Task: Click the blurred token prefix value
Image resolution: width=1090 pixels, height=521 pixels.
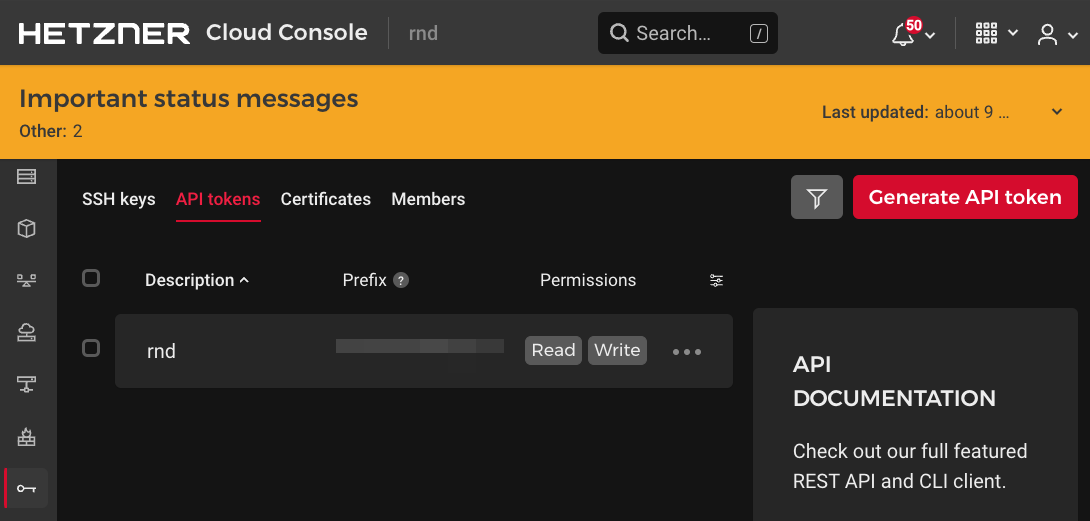Action: [x=420, y=346]
